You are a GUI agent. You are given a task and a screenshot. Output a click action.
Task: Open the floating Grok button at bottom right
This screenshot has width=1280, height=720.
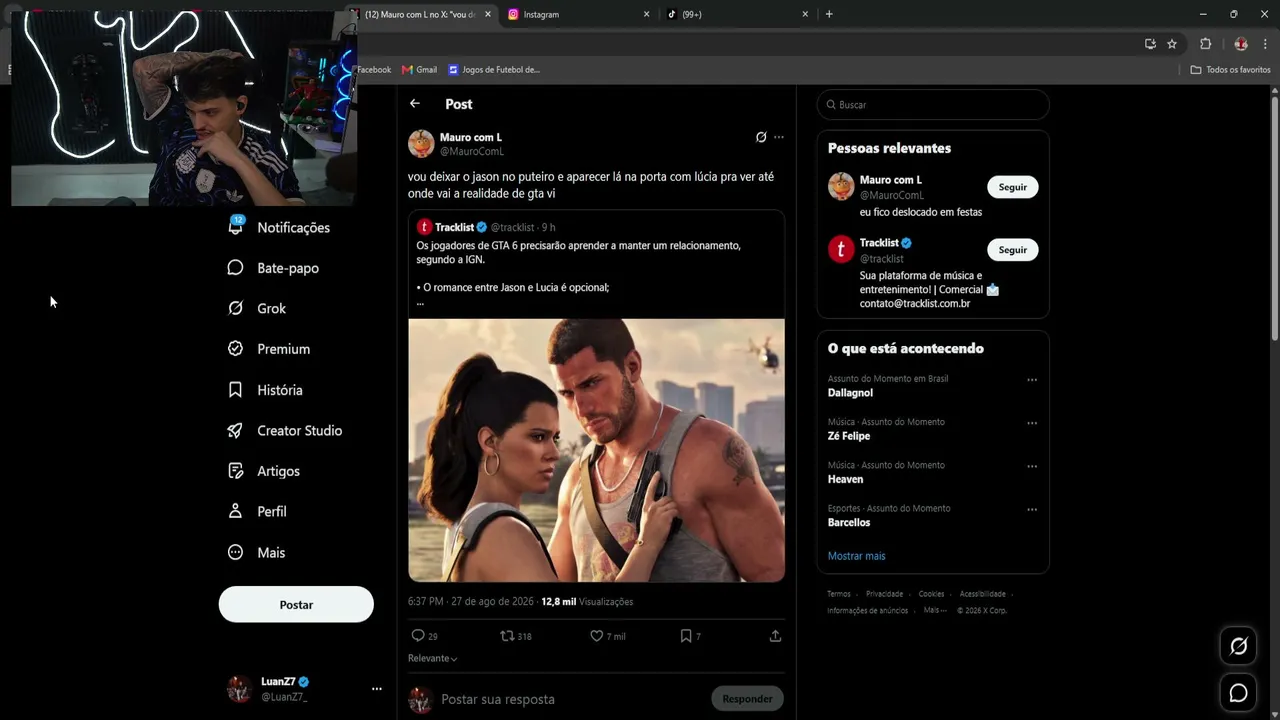tap(1238, 646)
